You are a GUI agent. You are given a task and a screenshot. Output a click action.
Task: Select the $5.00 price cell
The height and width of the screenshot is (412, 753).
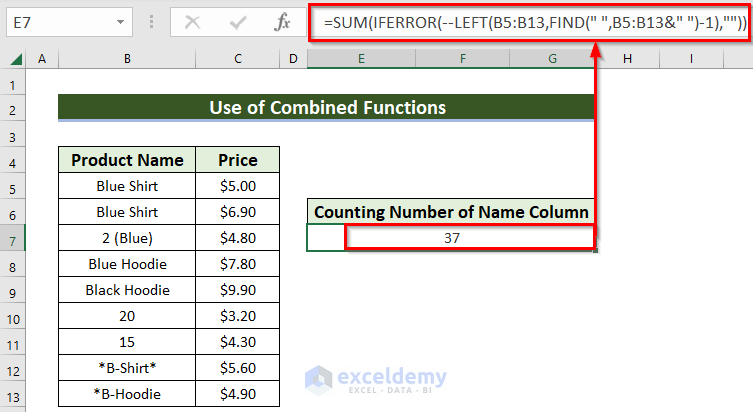(x=238, y=186)
